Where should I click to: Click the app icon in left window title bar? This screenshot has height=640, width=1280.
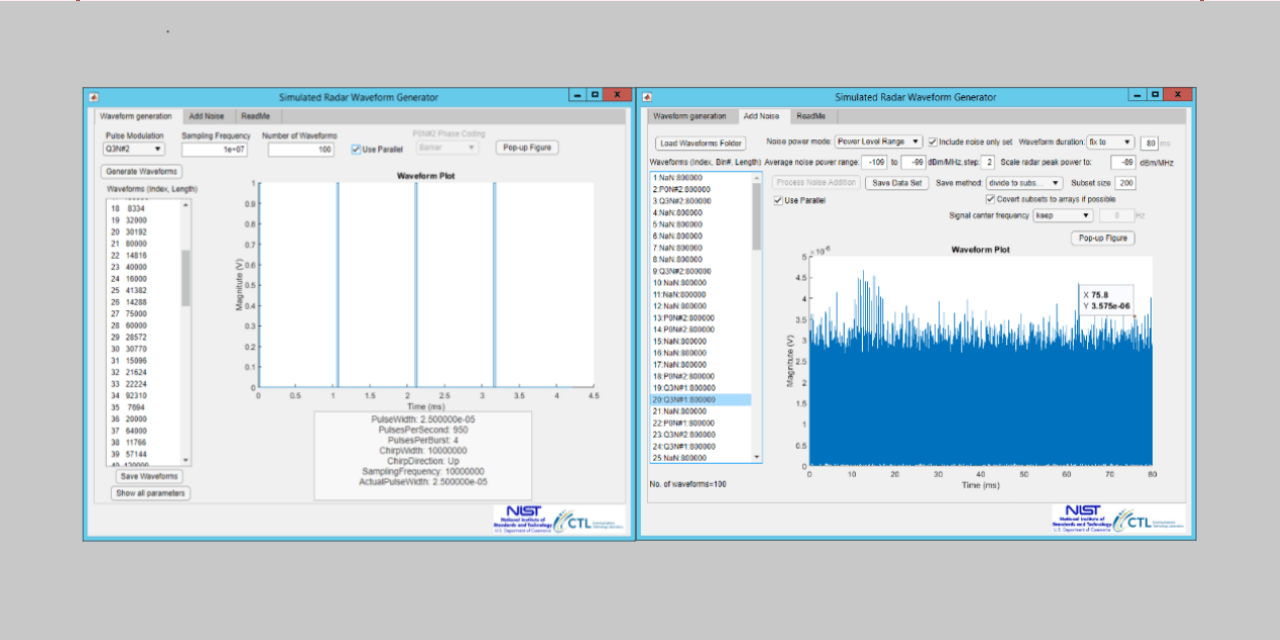click(93, 96)
